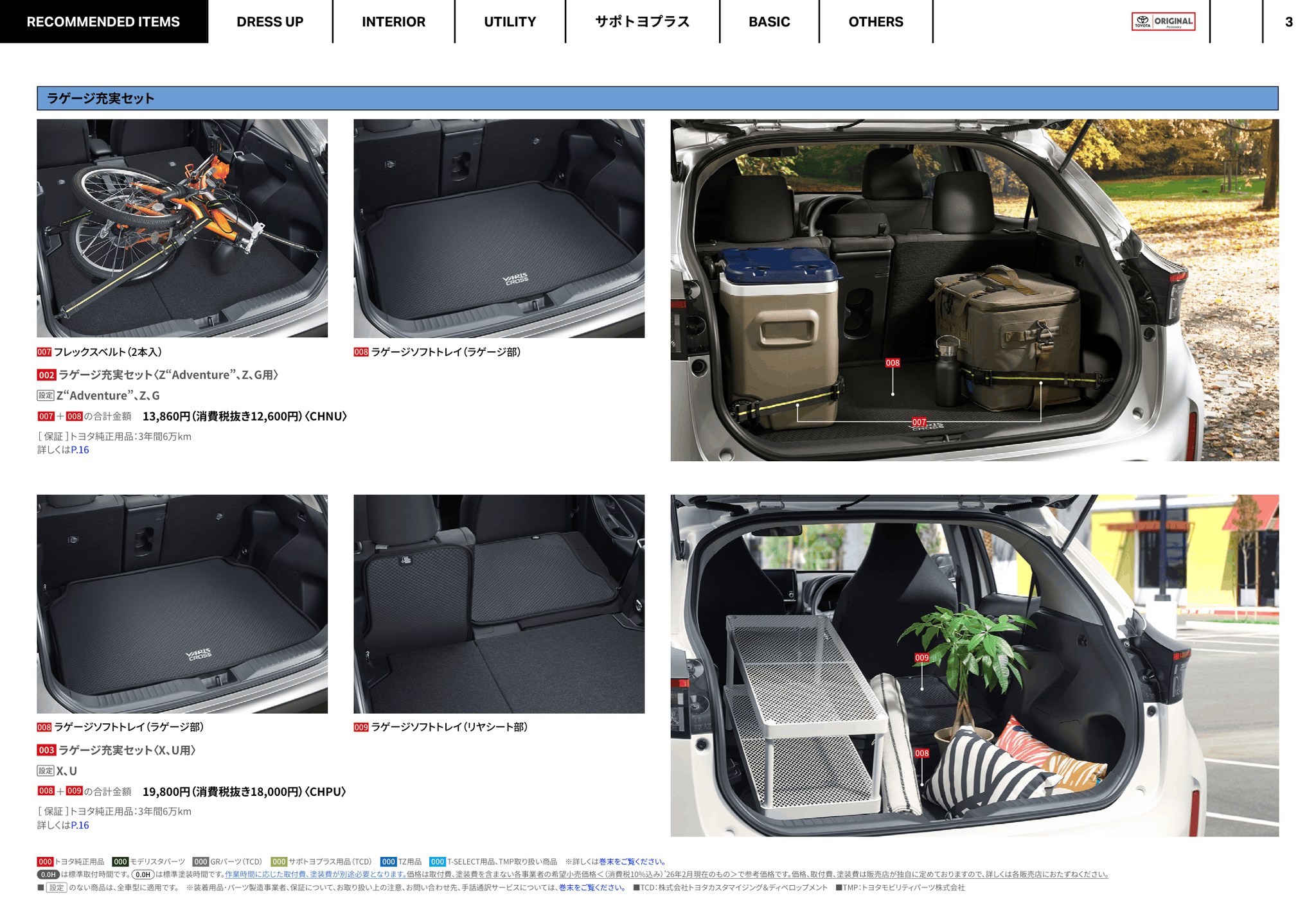The height and width of the screenshot is (907, 1316).
Task: Open the folded bicycle flex belt photo
Action: point(182,228)
